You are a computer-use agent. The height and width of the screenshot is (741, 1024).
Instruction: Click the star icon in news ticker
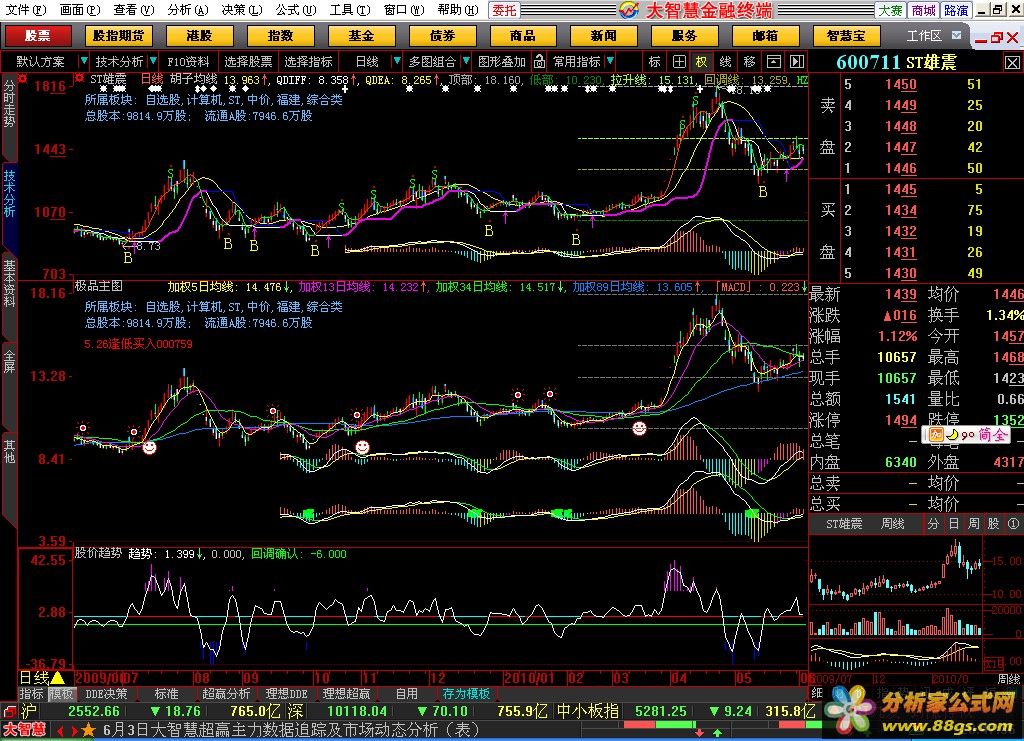click(88, 730)
